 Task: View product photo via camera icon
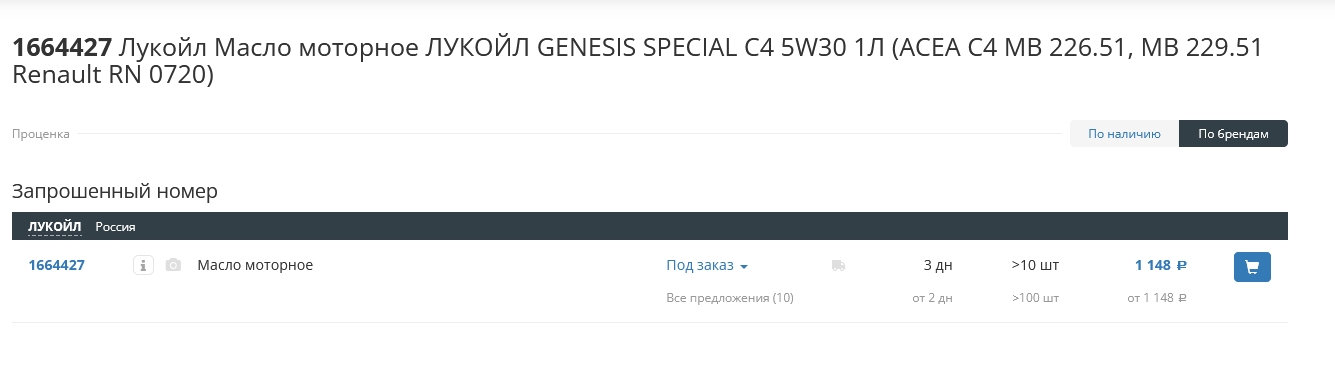point(173,265)
